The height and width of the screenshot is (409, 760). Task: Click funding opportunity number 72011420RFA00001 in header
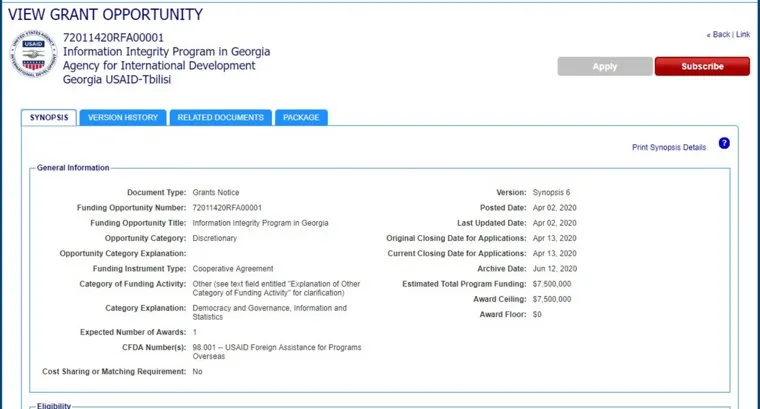(113, 38)
